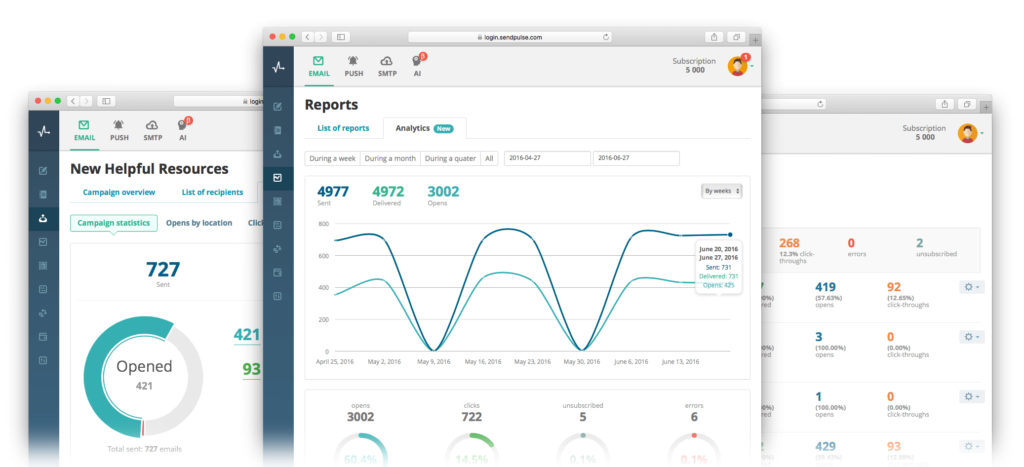Switch to List of reports tab
Image resolution: width=1024 pixels, height=467 pixels.
click(x=343, y=128)
